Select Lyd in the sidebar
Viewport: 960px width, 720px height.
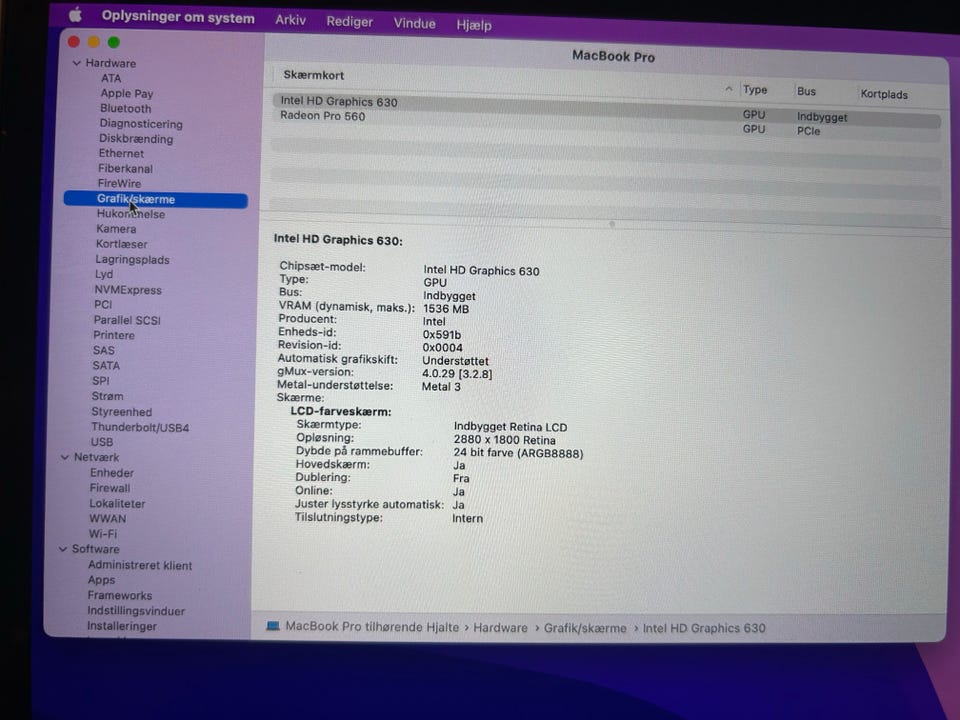103,274
